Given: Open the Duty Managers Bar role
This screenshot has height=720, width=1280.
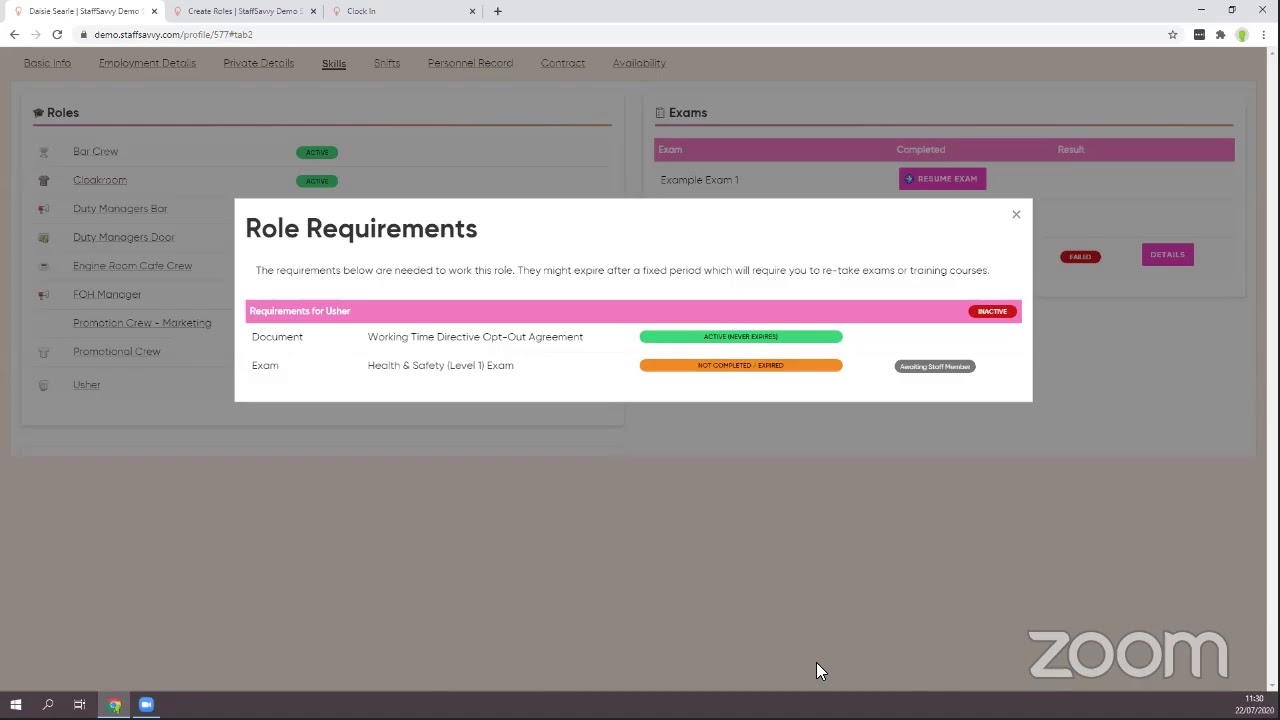Looking at the screenshot, I should coord(120,209).
